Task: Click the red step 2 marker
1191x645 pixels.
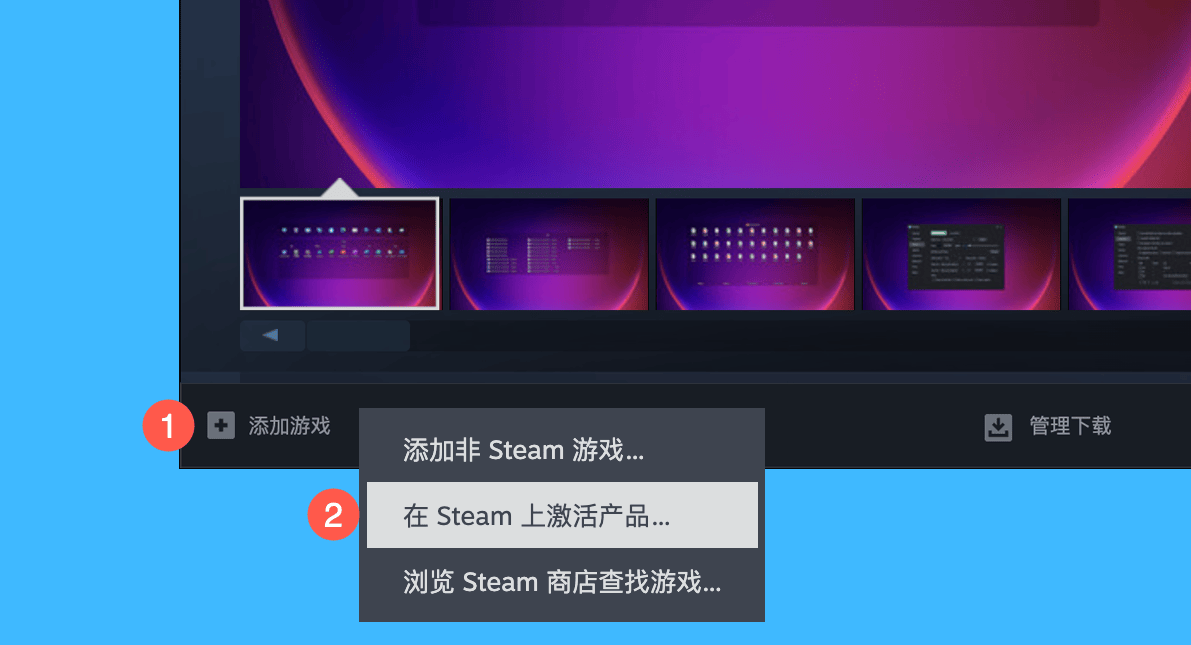Action: [333, 515]
